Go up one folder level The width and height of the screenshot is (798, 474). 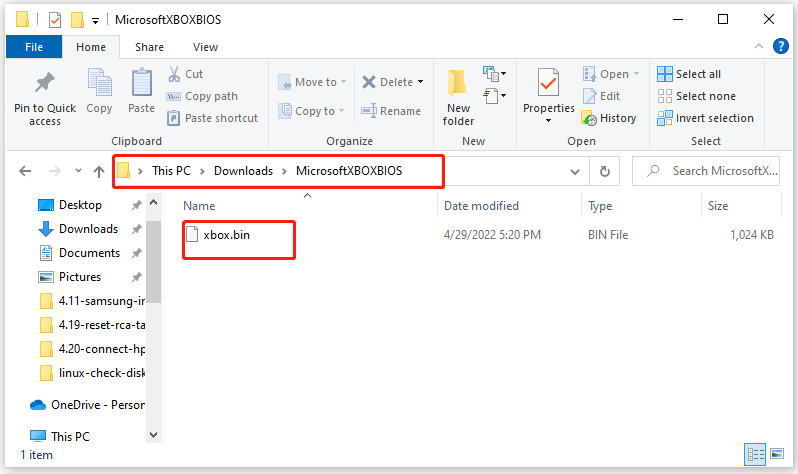click(x=99, y=171)
